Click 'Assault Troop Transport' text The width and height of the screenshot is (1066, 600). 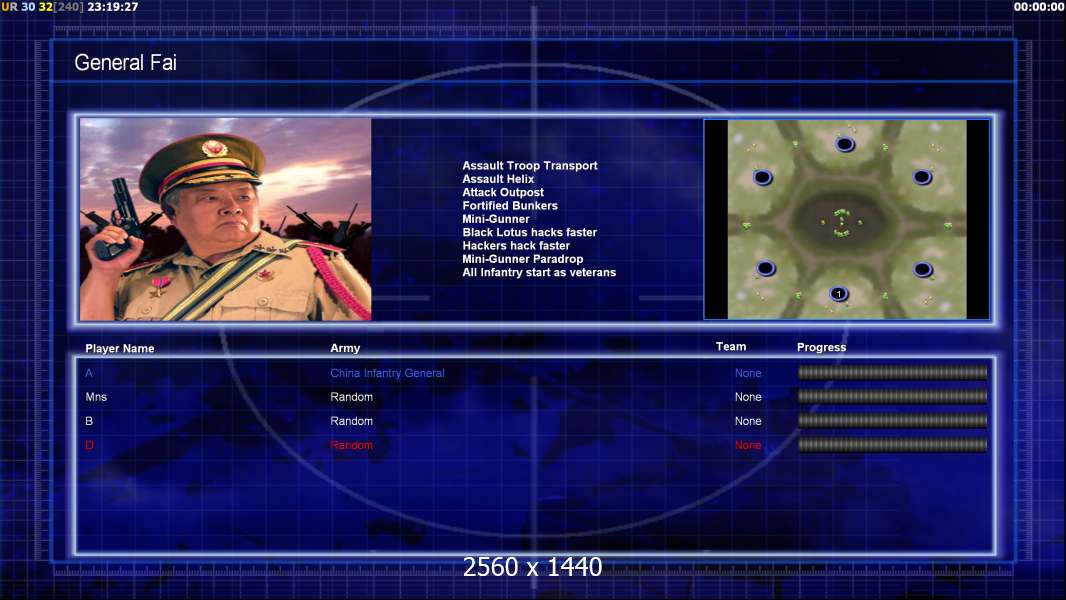pyautogui.click(x=530, y=165)
